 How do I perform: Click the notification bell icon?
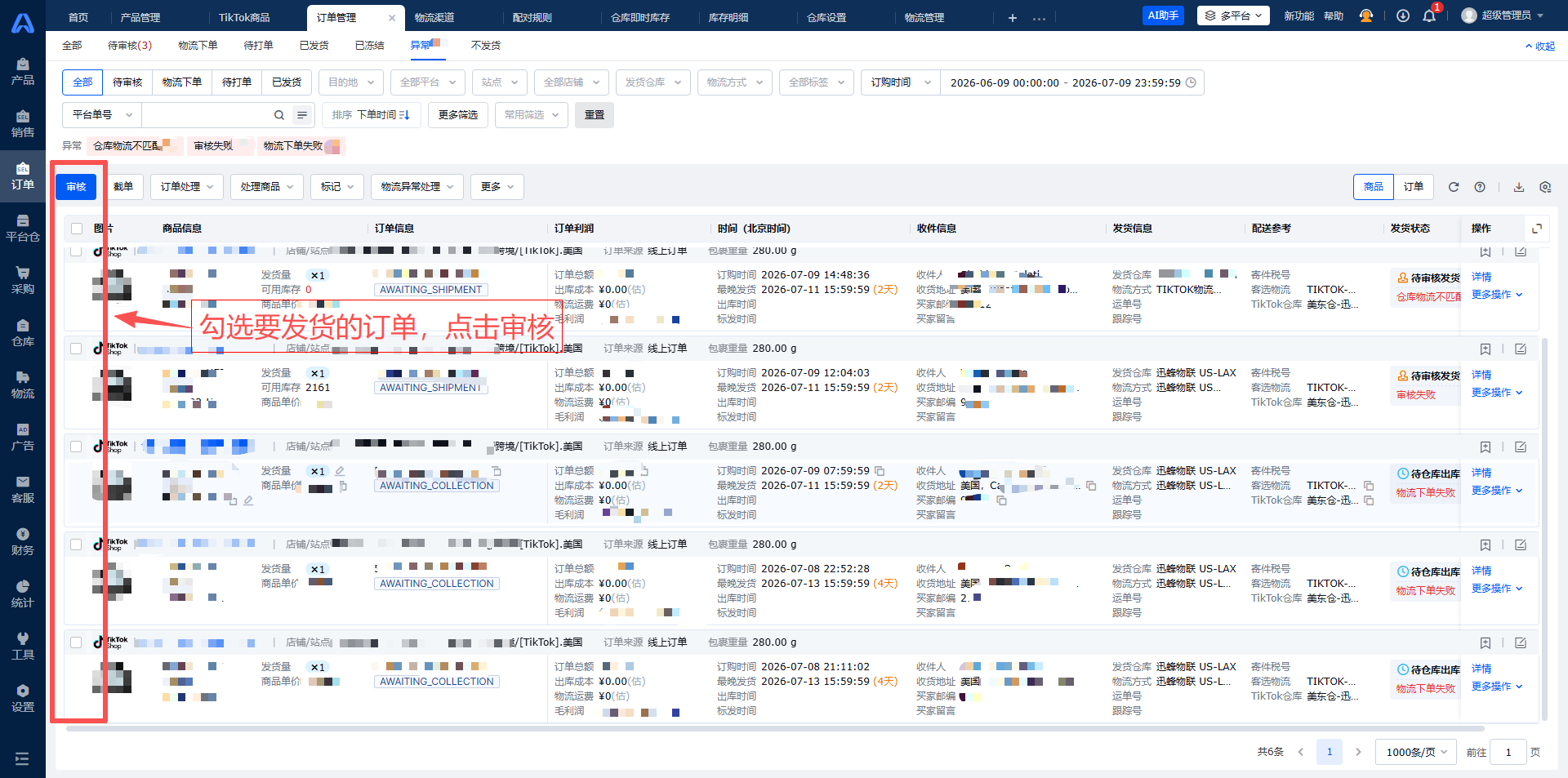[x=1429, y=16]
